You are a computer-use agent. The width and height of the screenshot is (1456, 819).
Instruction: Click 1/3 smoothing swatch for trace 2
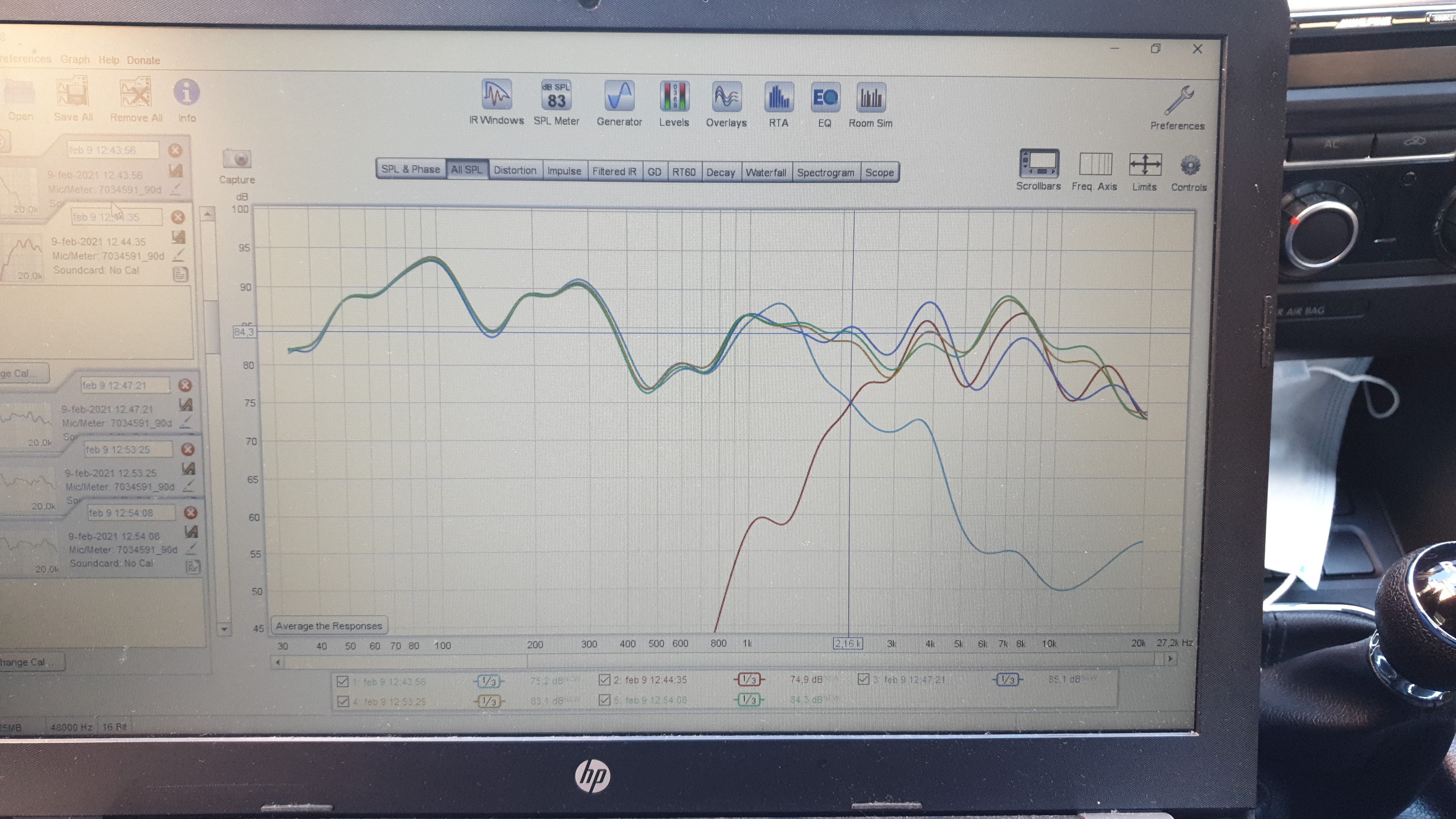tap(749, 679)
